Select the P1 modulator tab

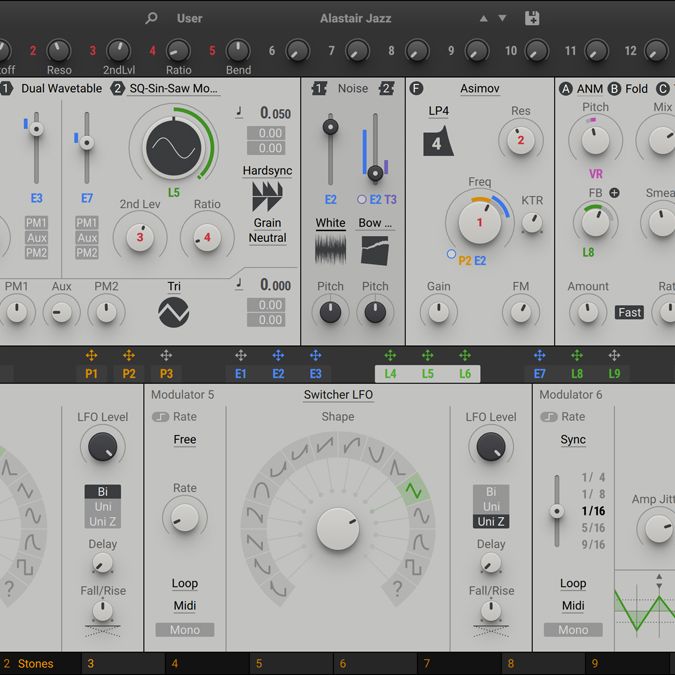coord(91,374)
